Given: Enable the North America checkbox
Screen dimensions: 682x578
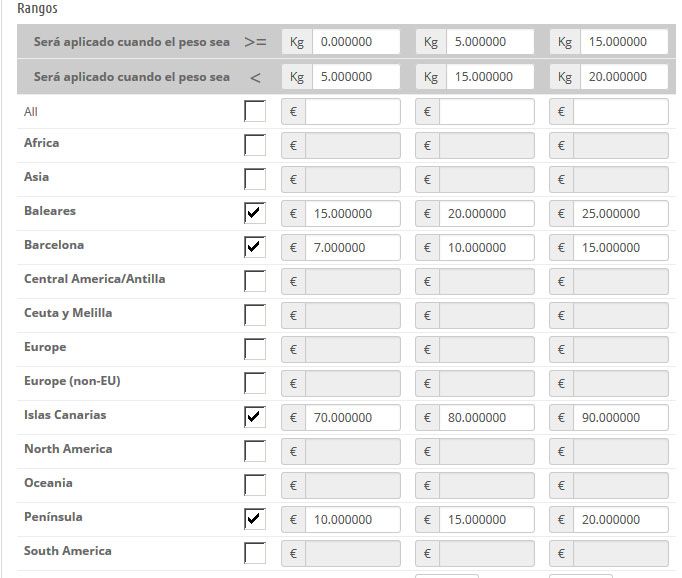Looking at the screenshot, I should pos(255,451).
